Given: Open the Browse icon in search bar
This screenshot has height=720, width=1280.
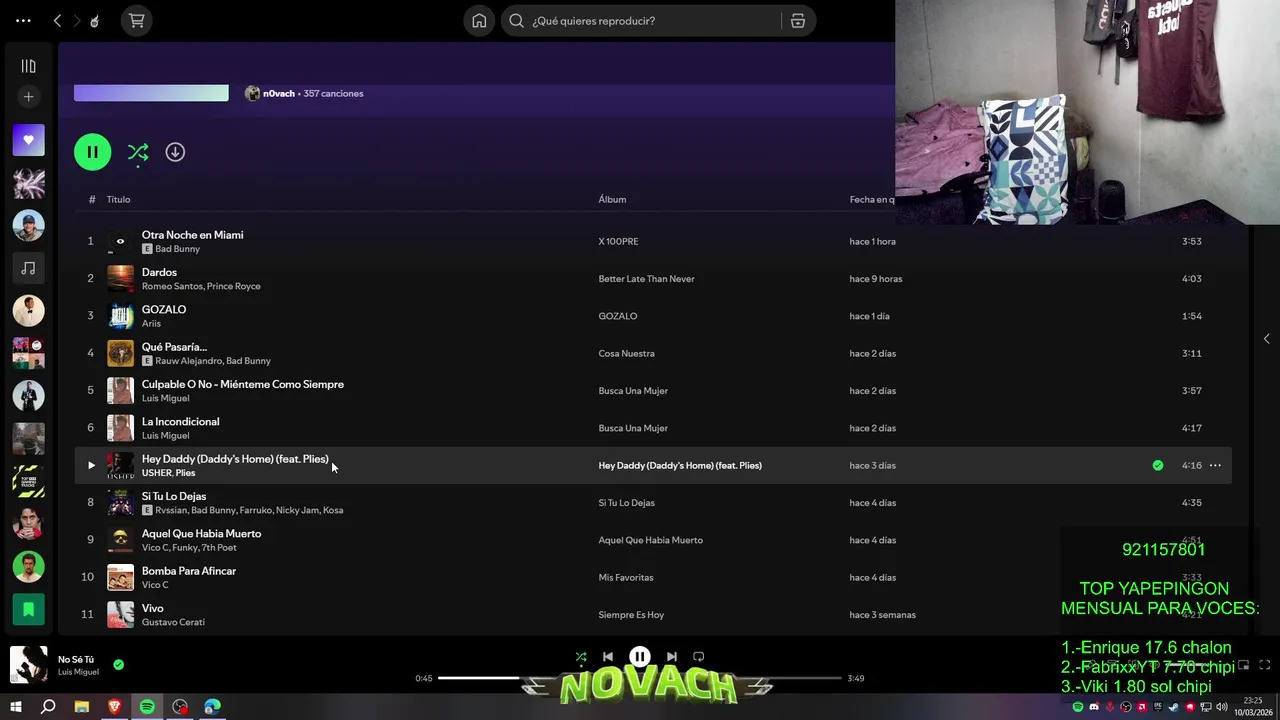Looking at the screenshot, I should (798, 21).
